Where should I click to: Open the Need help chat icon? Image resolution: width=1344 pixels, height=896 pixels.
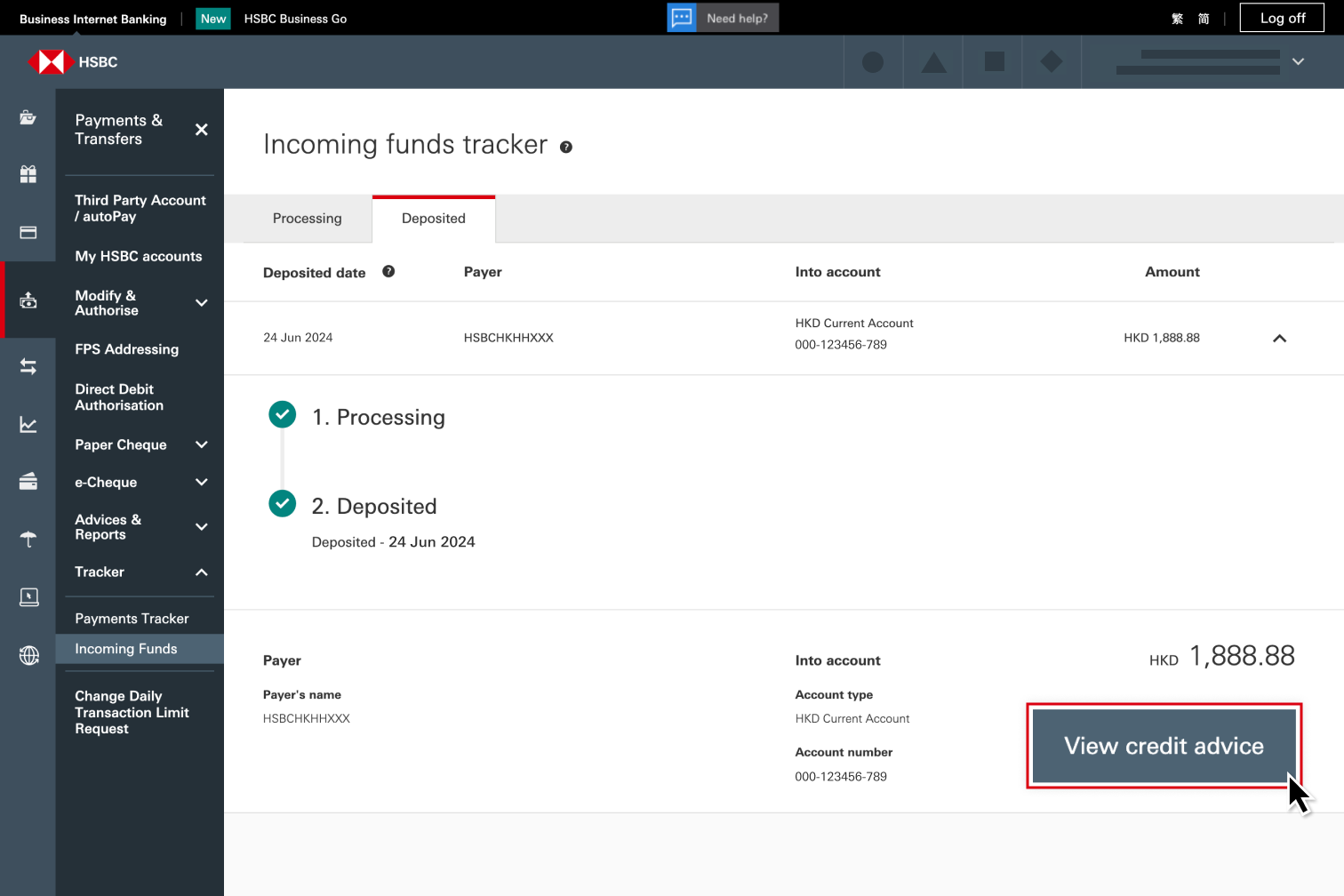pyautogui.click(x=682, y=18)
